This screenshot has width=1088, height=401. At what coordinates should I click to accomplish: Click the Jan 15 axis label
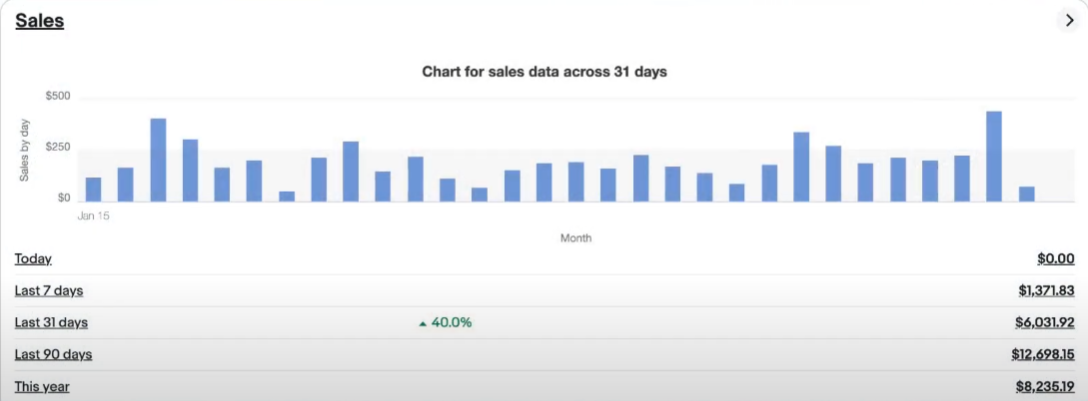[94, 215]
